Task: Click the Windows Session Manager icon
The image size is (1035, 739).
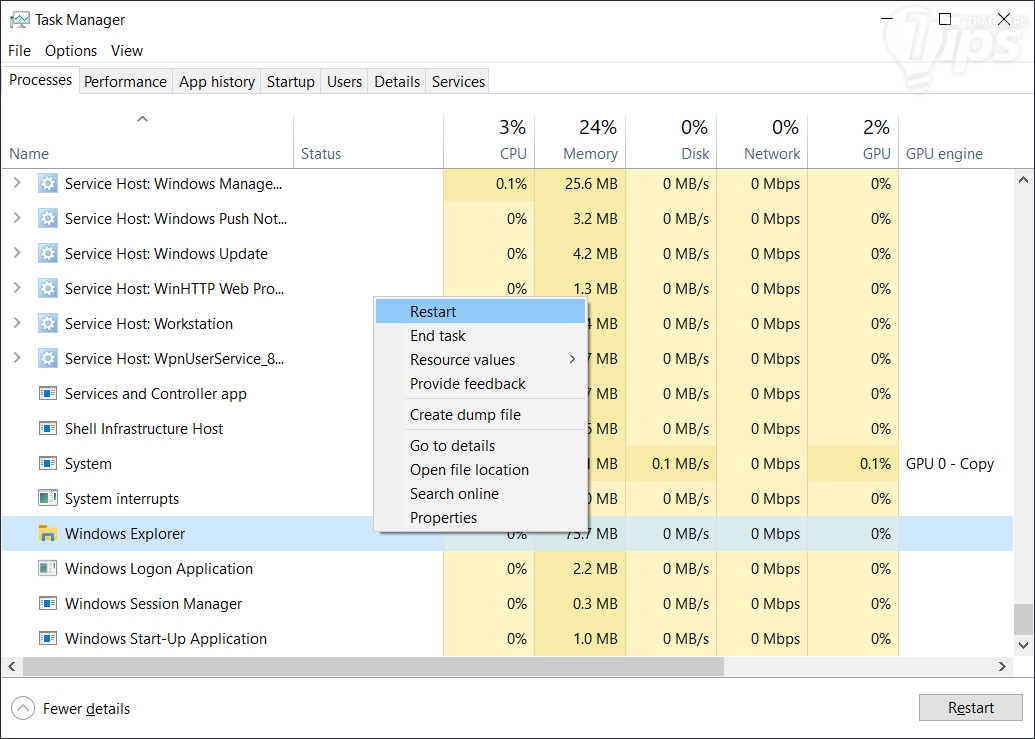Action: click(47, 604)
